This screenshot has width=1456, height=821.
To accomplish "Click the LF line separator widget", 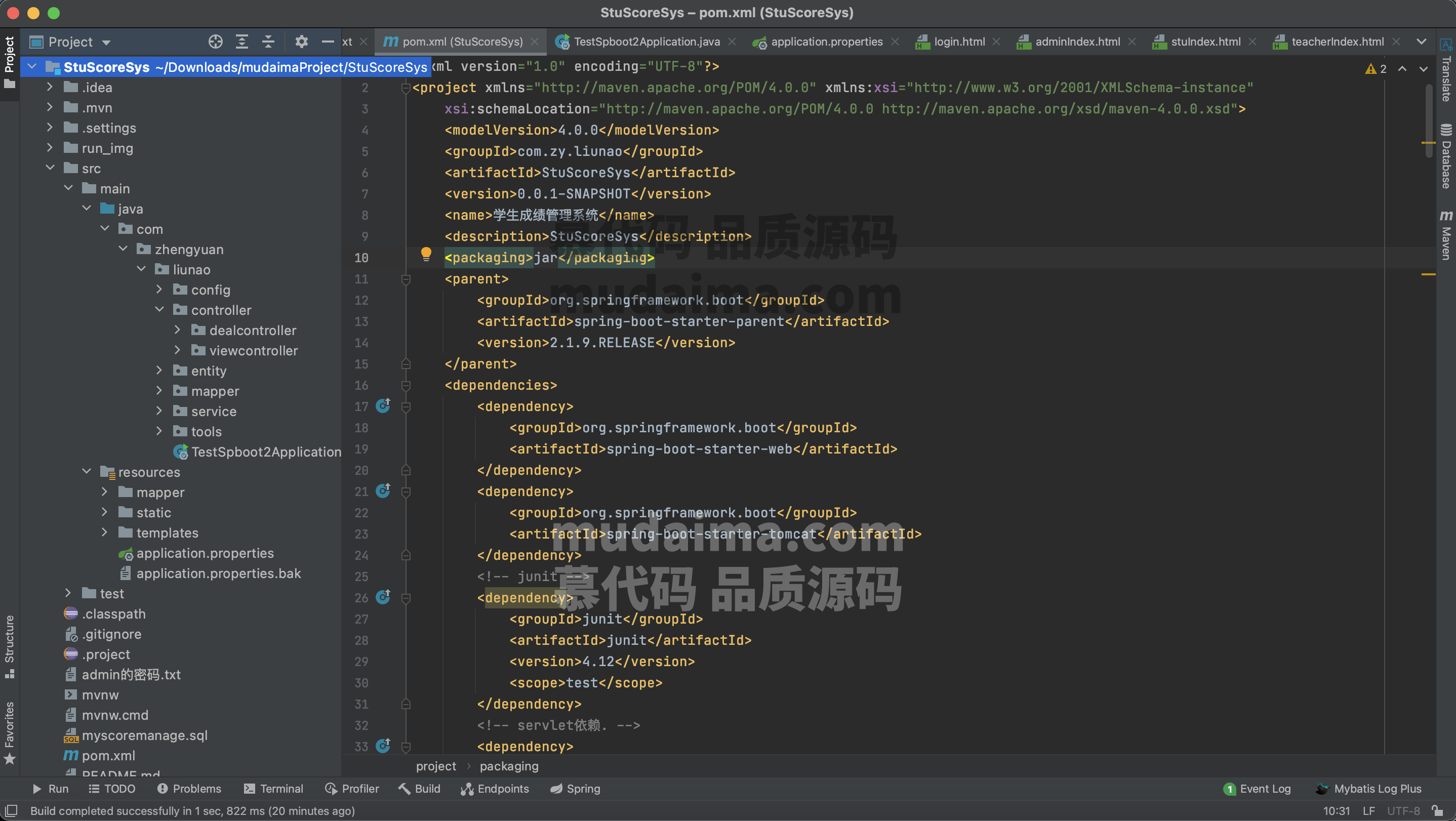I will (1368, 810).
